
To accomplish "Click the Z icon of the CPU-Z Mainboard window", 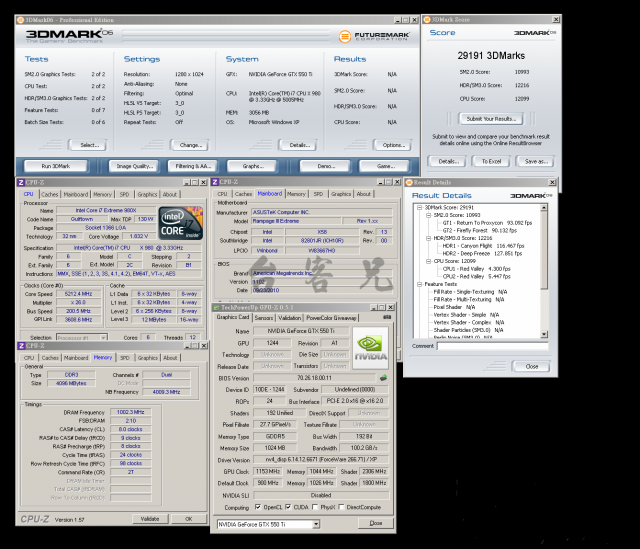I will click(x=215, y=182).
